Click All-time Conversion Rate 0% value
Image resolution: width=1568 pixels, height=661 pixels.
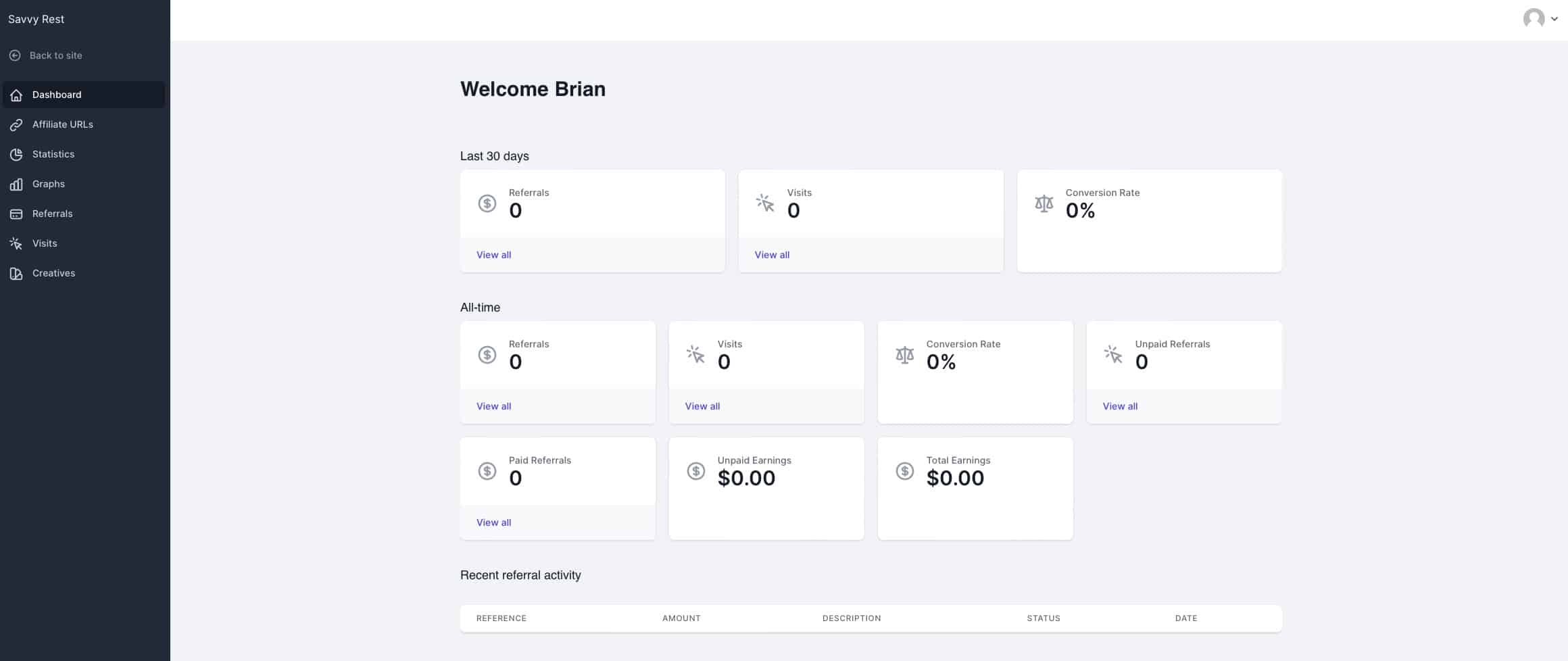(x=941, y=362)
